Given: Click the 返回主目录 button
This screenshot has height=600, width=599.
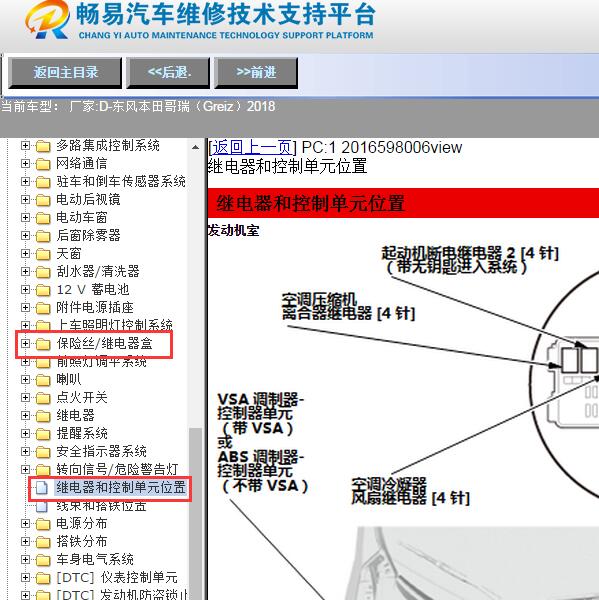Looking at the screenshot, I should pyautogui.click(x=65, y=73).
